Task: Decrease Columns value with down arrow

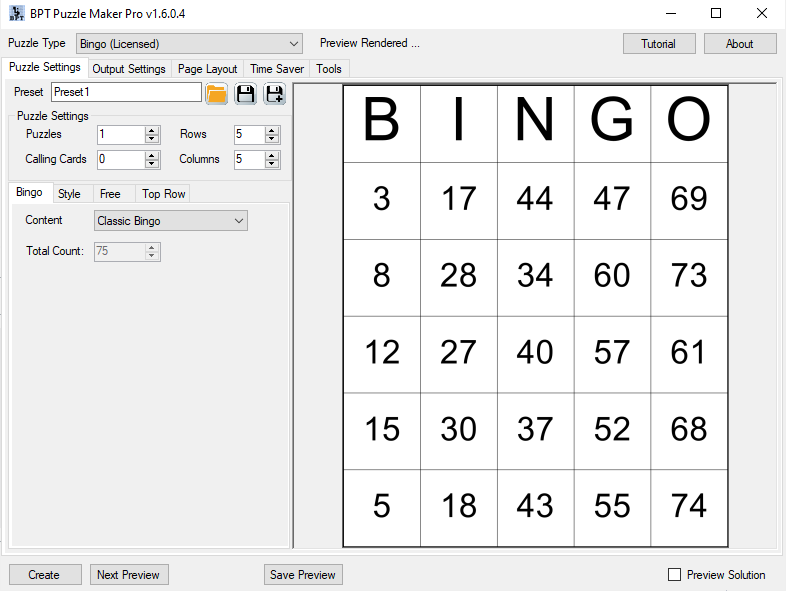Action: tap(272, 164)
